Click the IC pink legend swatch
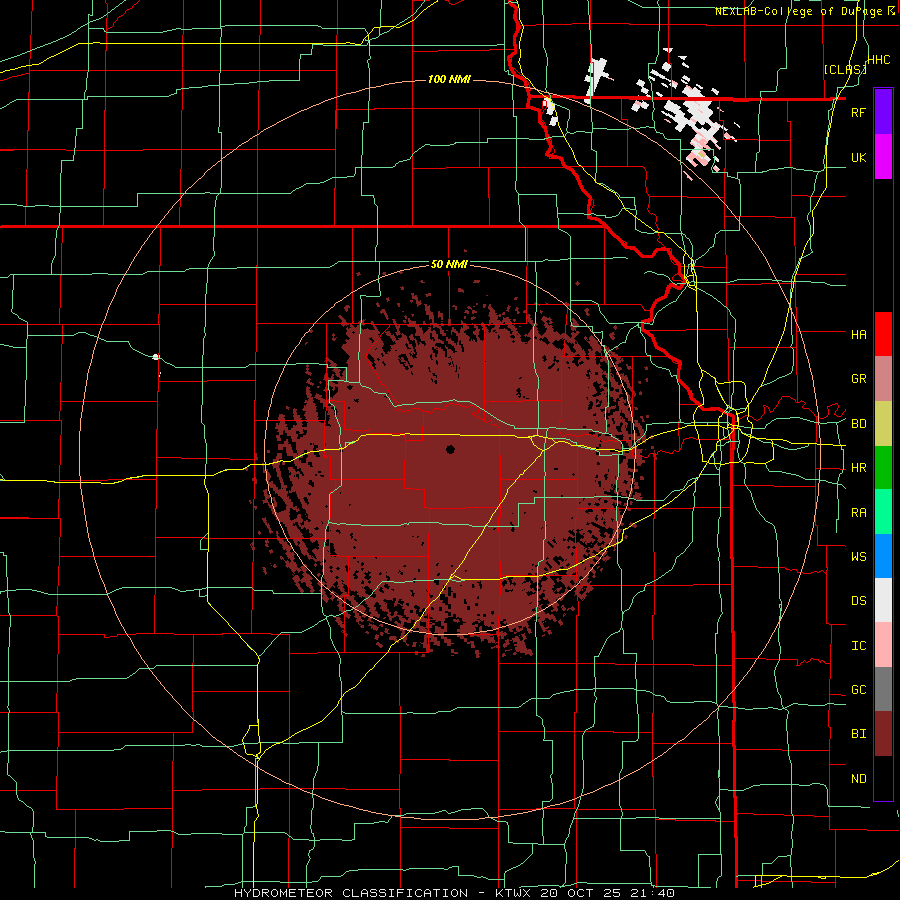Image resolution: width=900 pixels, height=900 pixels. tap(883, 645)
